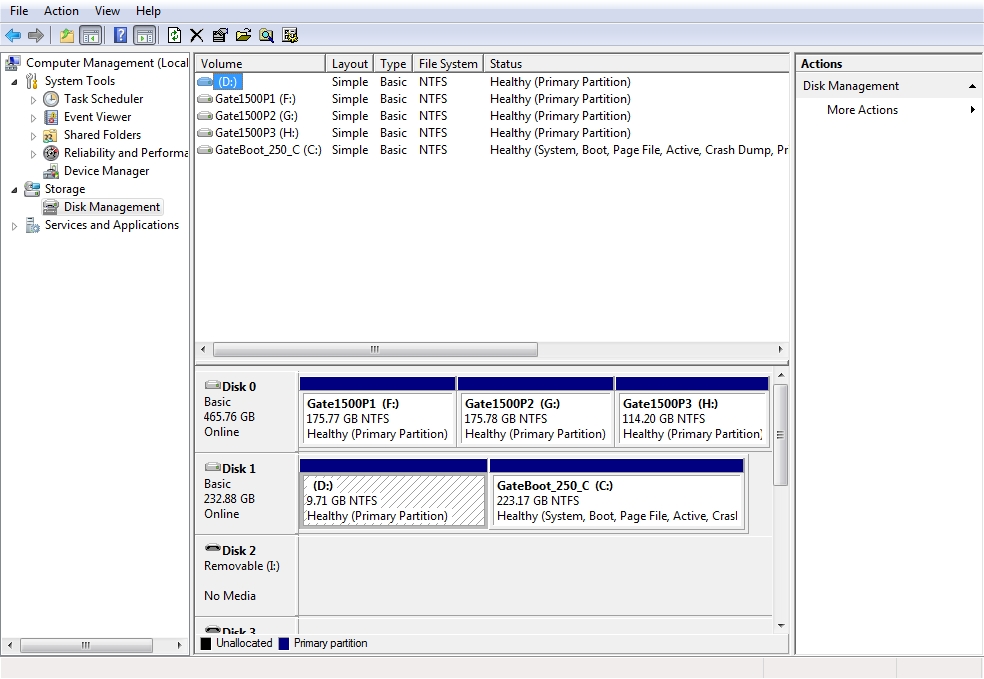This screenshot has height=679, width=984.
Task: Click the Properties checklist toolbar icon
Action: point(220,35)
